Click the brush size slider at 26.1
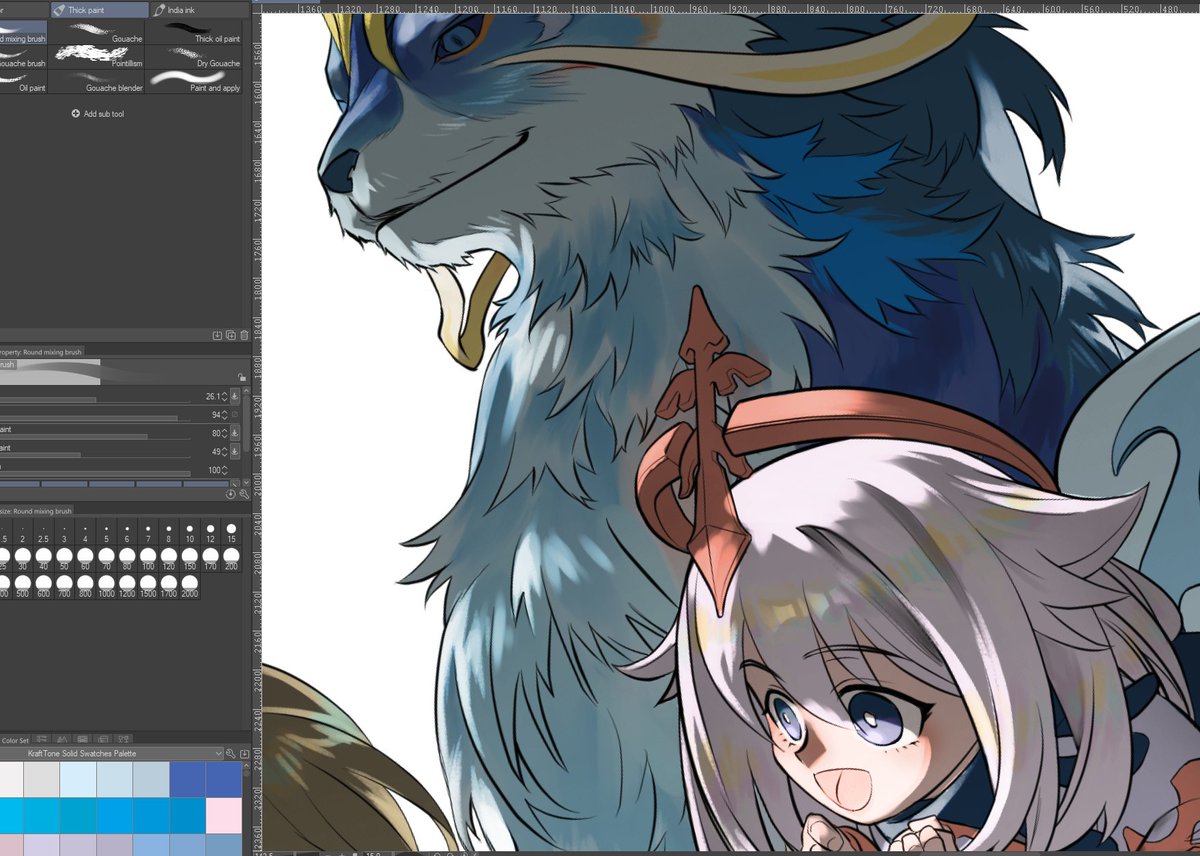 95,400
